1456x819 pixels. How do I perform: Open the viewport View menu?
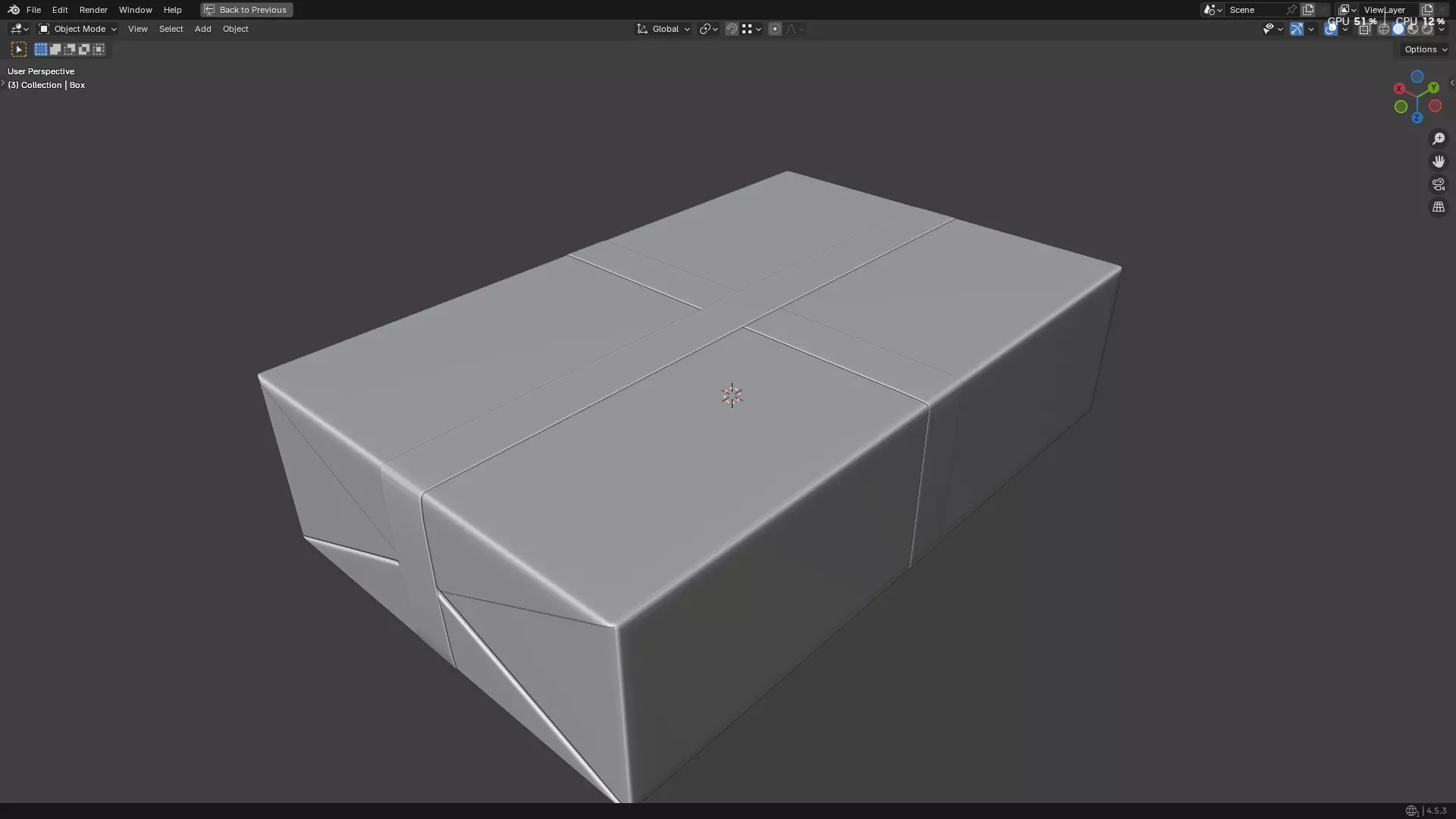(x=137, y=29)
